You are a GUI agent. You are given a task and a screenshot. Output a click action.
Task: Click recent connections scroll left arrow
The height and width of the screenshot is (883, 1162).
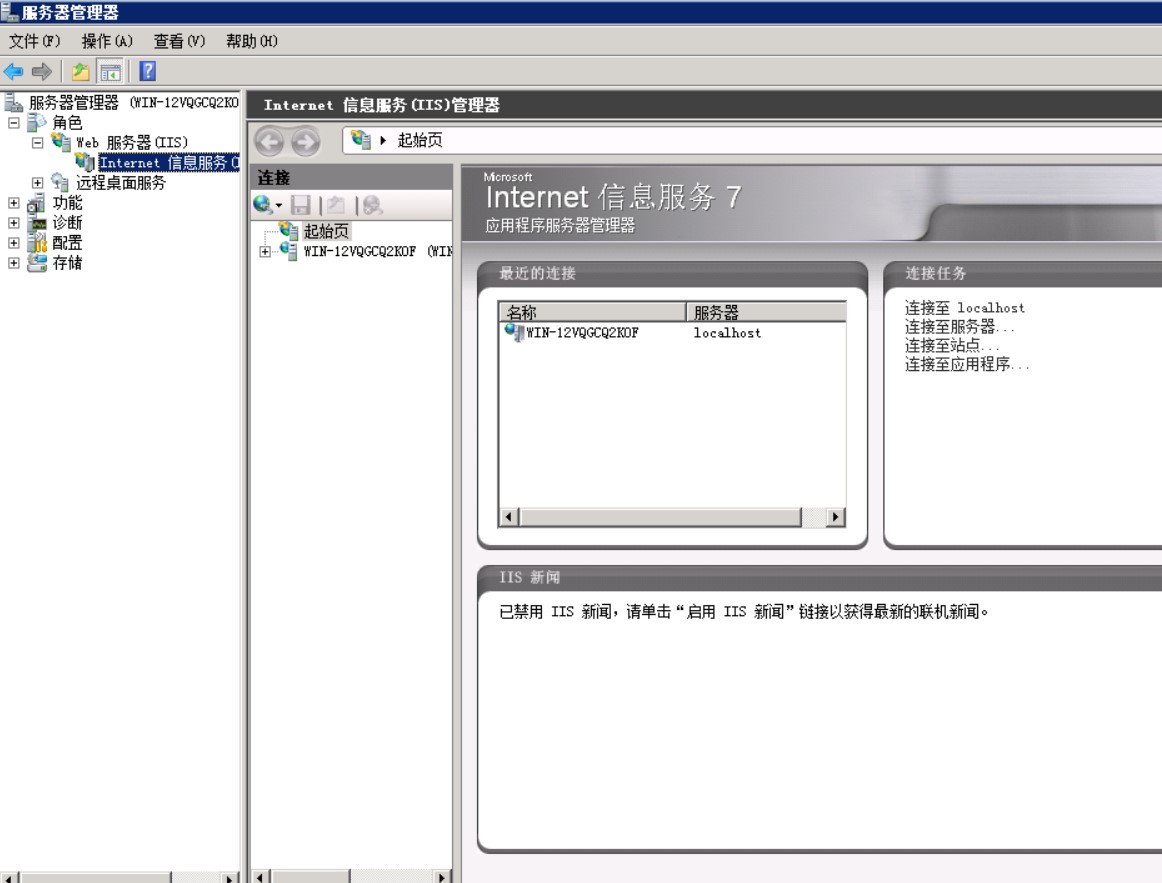click(x=509, y=516)
